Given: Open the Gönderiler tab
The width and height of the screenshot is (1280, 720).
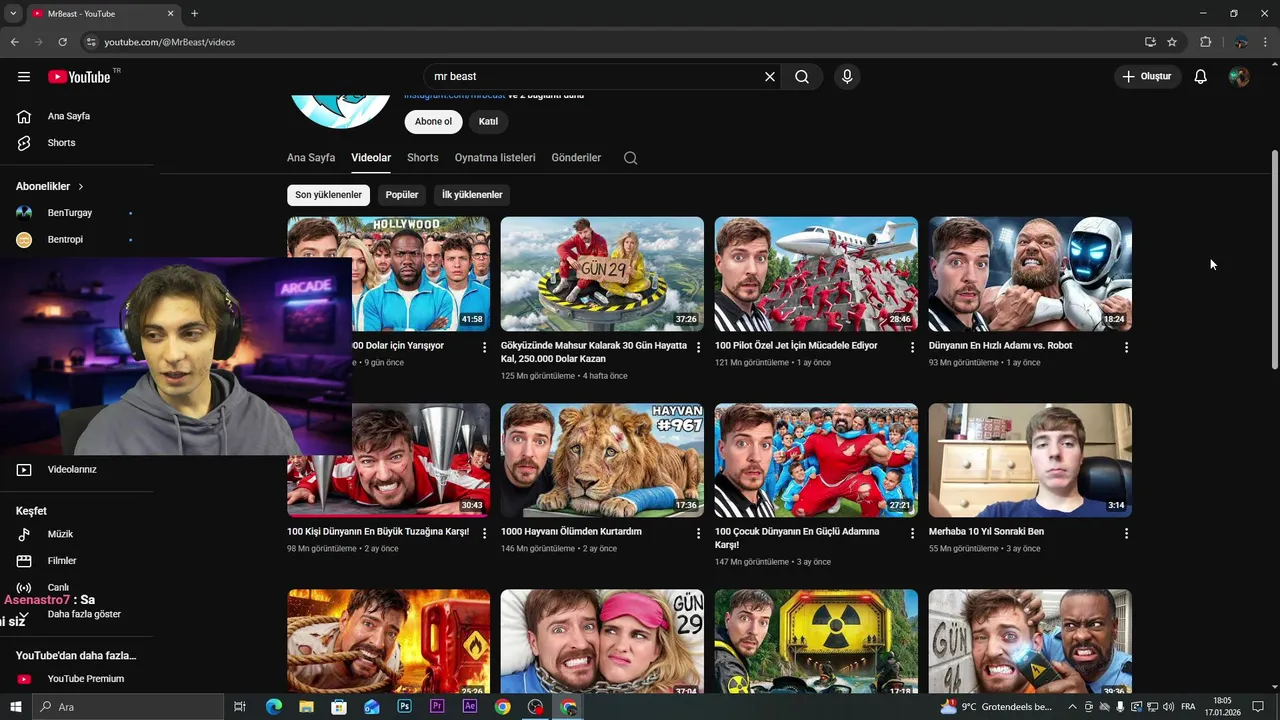Looking at the screenshot, I should point(576,158).
